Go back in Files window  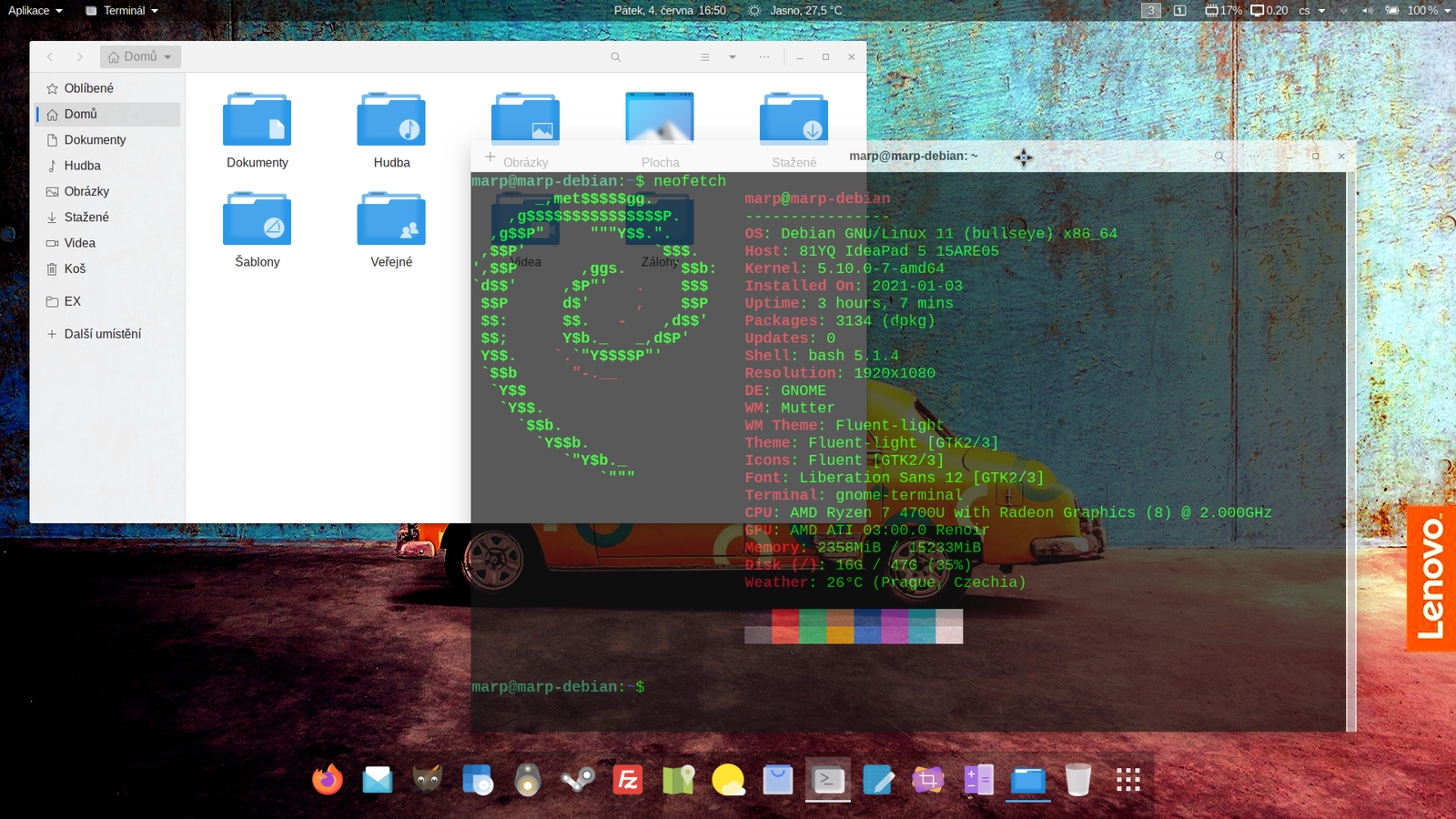pyautogui.click(x=51, y=57)
